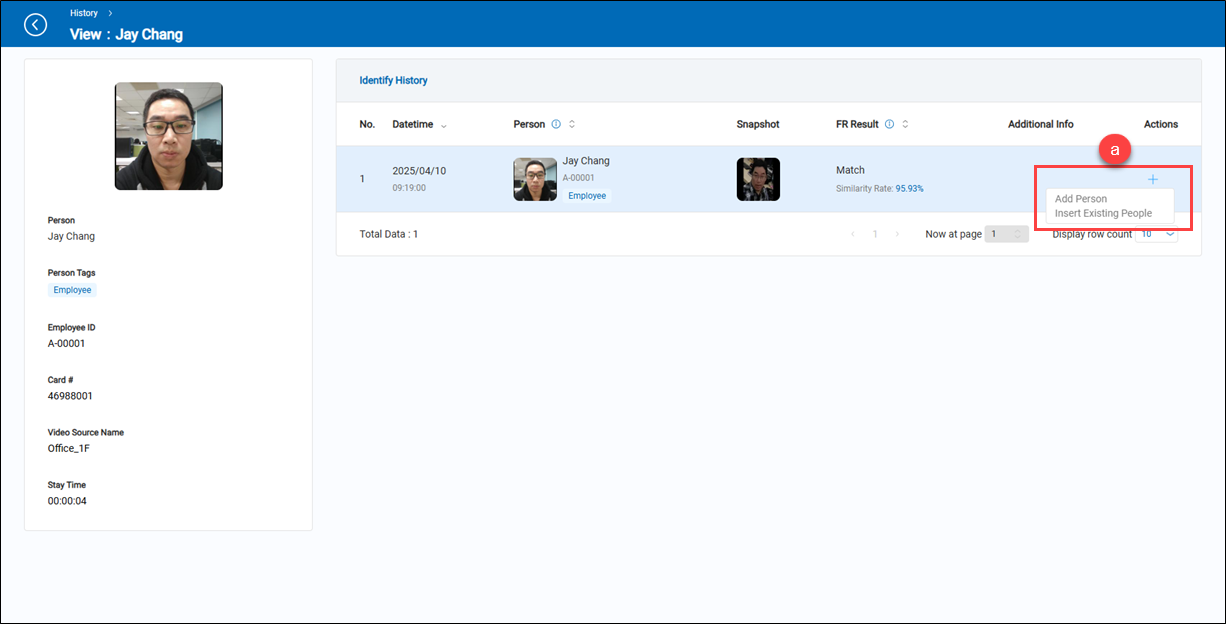Select Add Person from the popup menu
This screenshot has height=624, width=1226.
click(x=1081, y=199)
